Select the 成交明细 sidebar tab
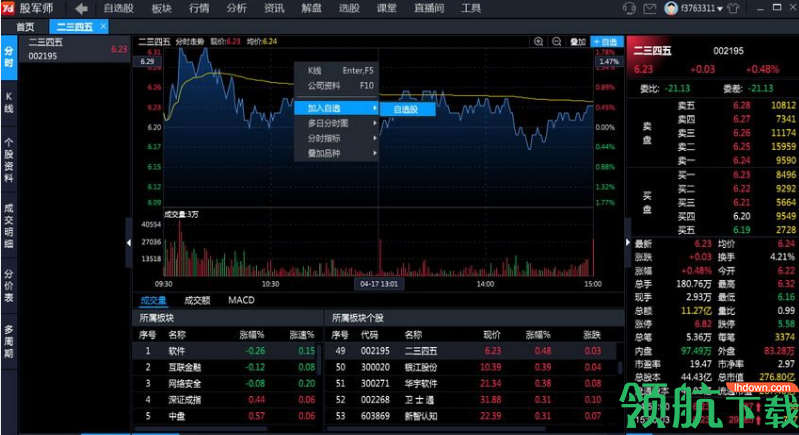799x435 pixels. coord(9,226)
